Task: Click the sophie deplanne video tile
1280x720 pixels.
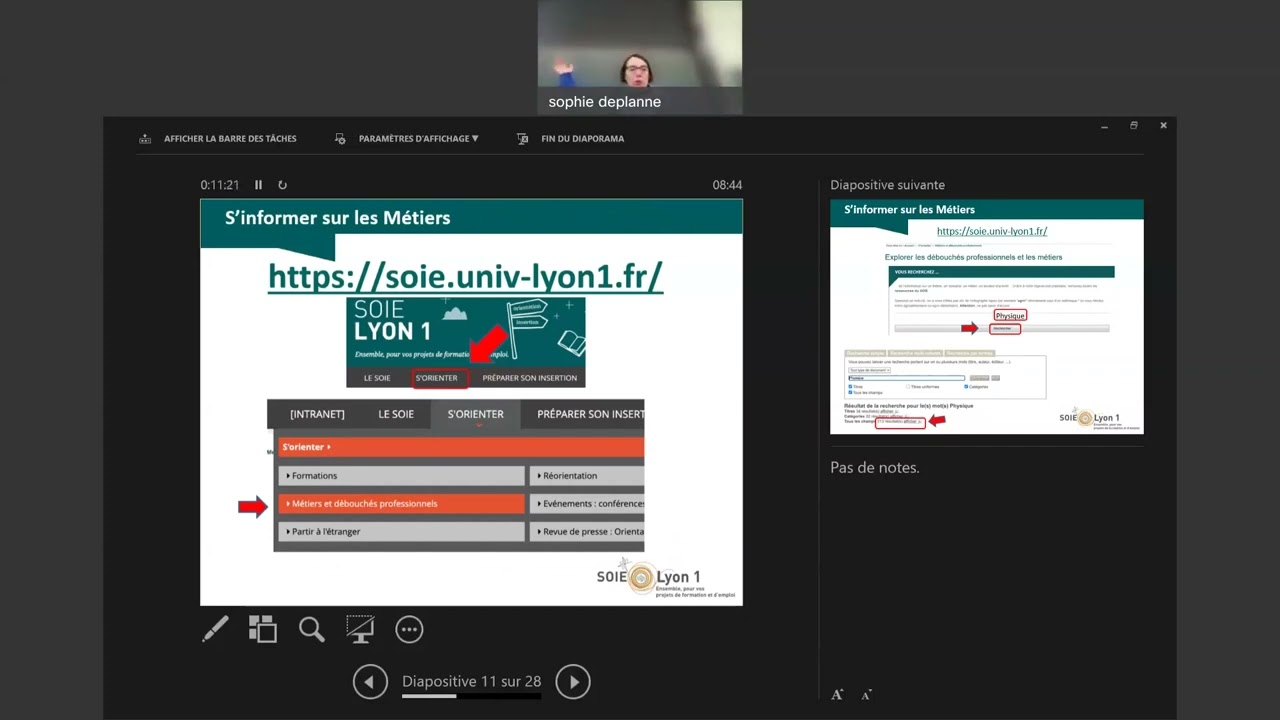Action: point(640,57)
